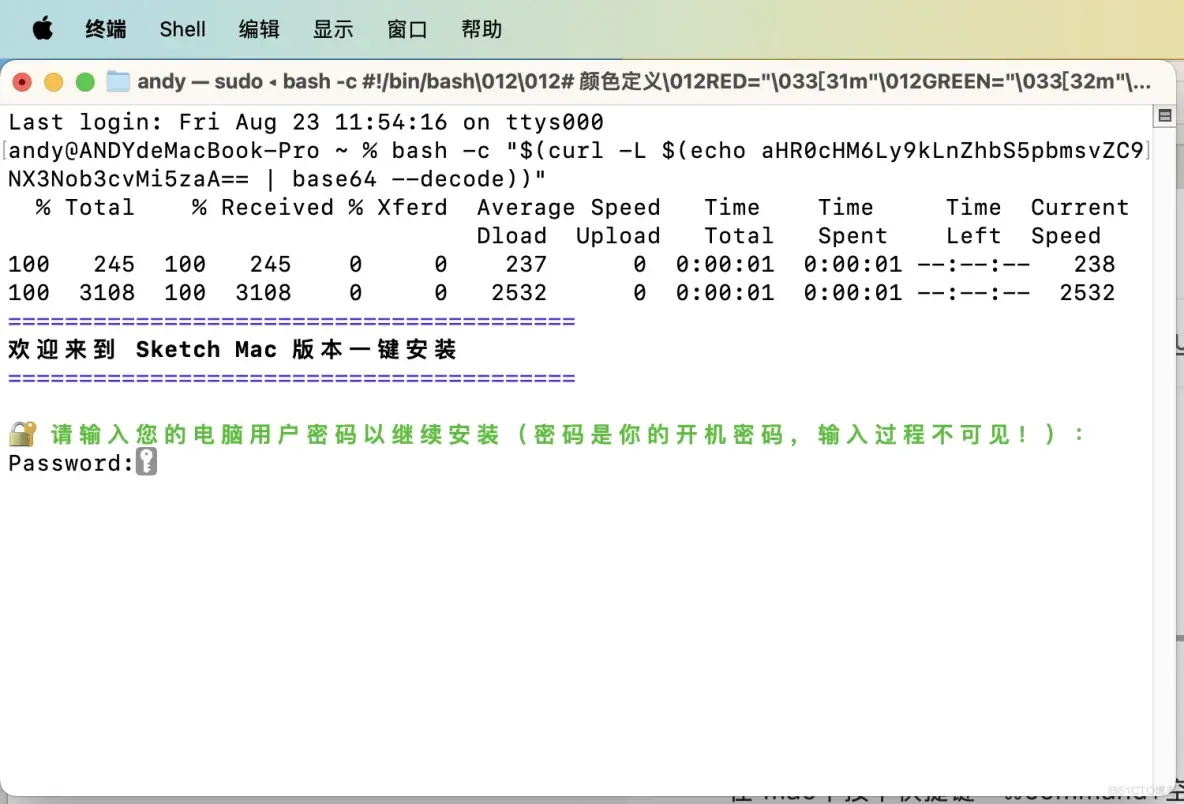Click the 'Upload' subheader text

click(618, 236)
